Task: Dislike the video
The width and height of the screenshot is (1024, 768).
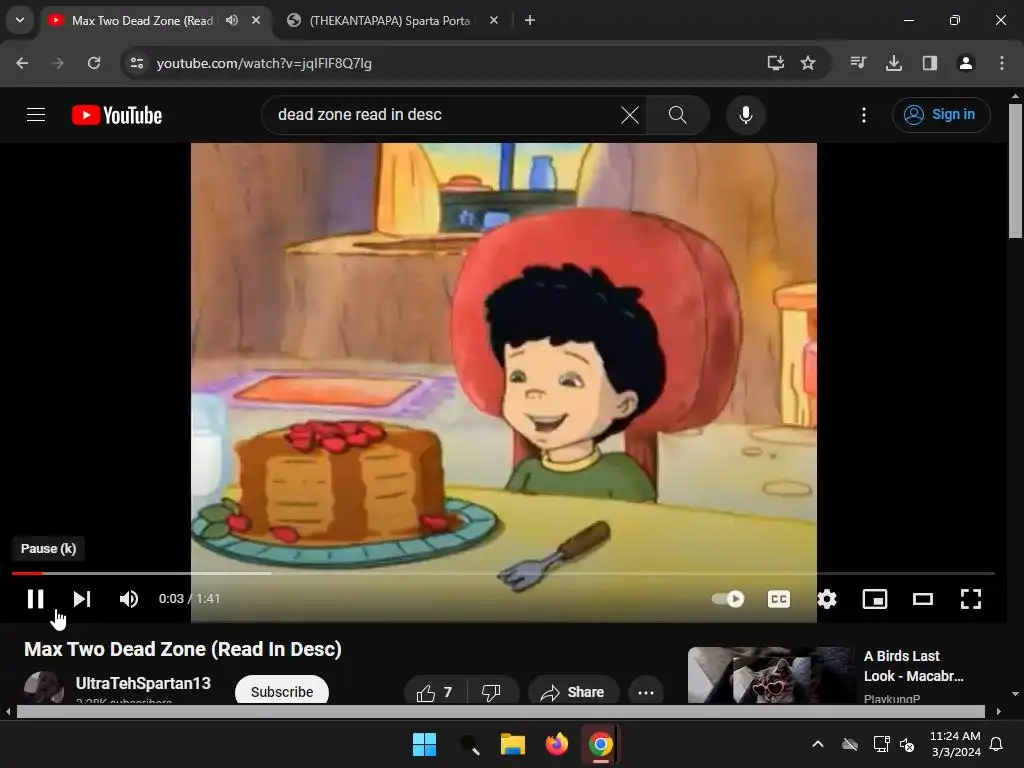Action: coord(491,692)
